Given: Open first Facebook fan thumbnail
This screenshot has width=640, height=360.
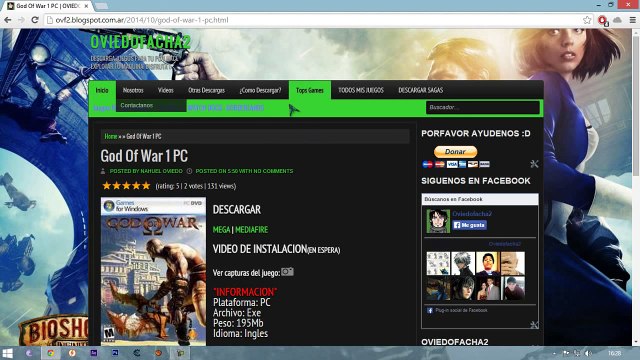Looking at the screenshot, I should [438, 263].
